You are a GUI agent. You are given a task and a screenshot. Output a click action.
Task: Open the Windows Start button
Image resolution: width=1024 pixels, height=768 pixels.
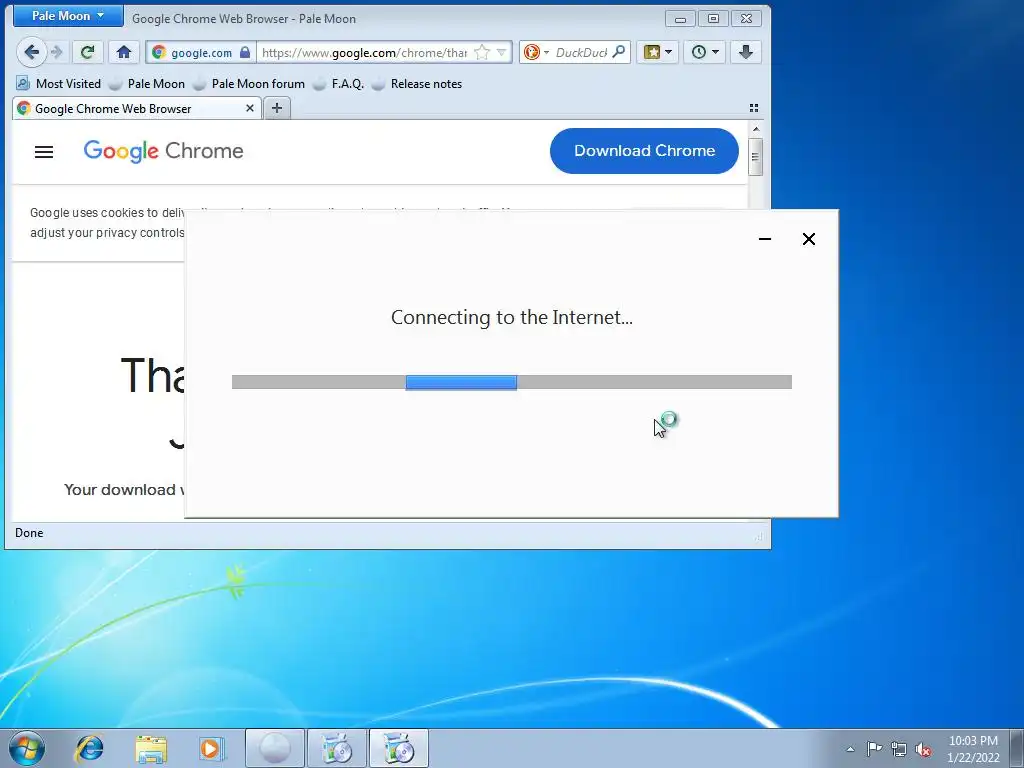[27, 748]
